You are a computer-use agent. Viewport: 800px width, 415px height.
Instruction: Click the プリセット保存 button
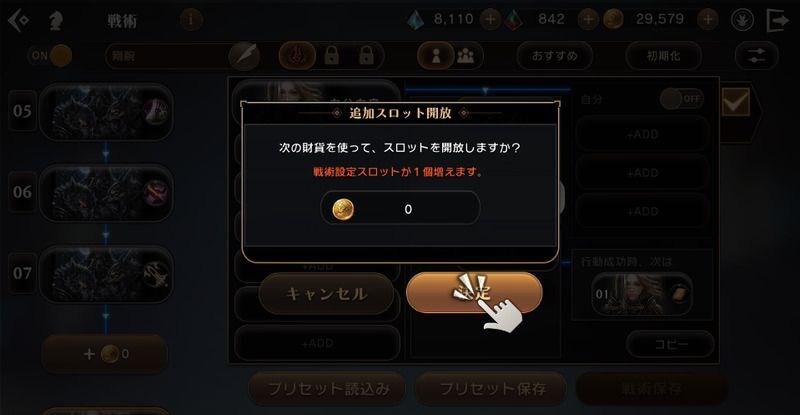tap(492, 389)
